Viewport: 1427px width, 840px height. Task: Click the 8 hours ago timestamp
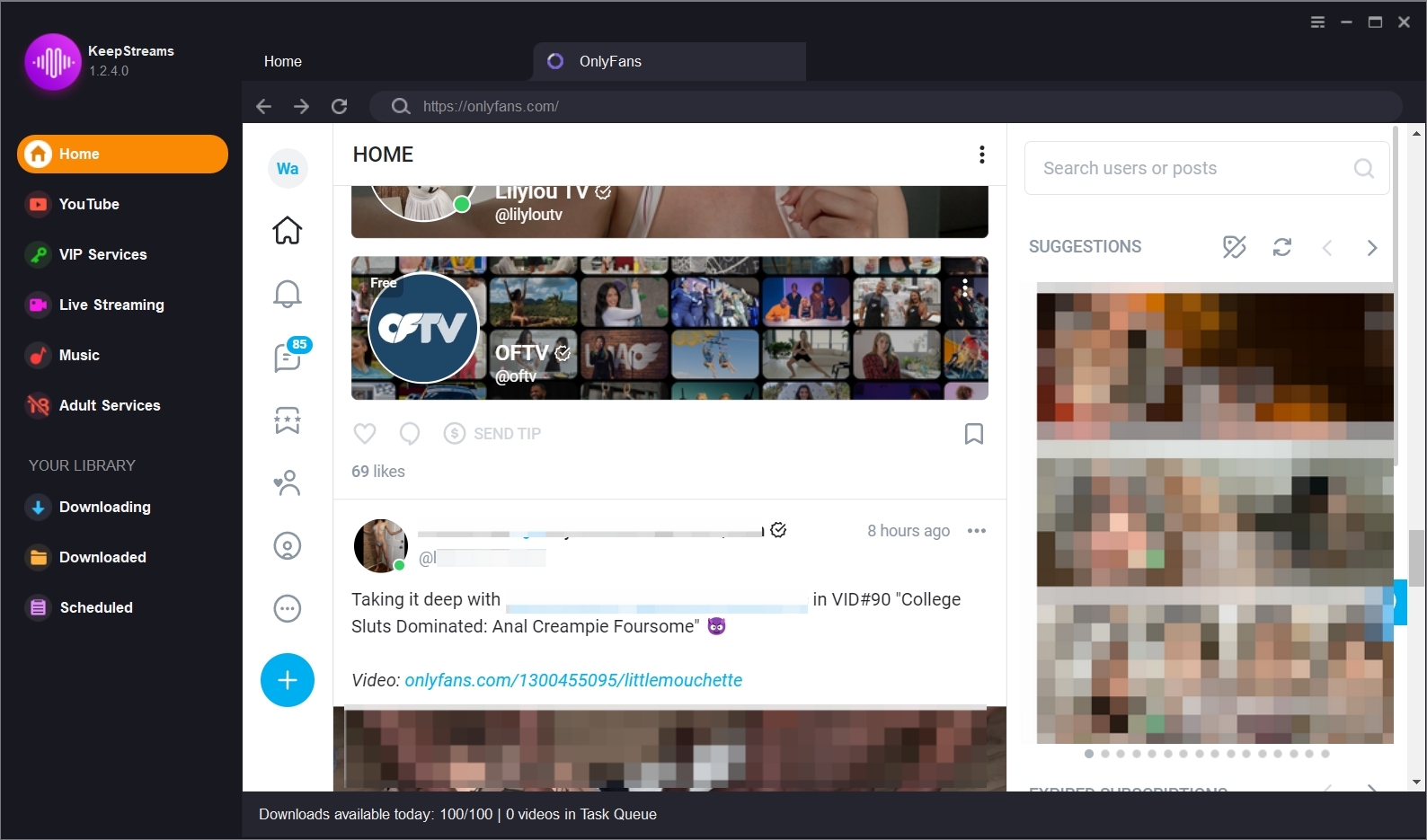point(908,531)
